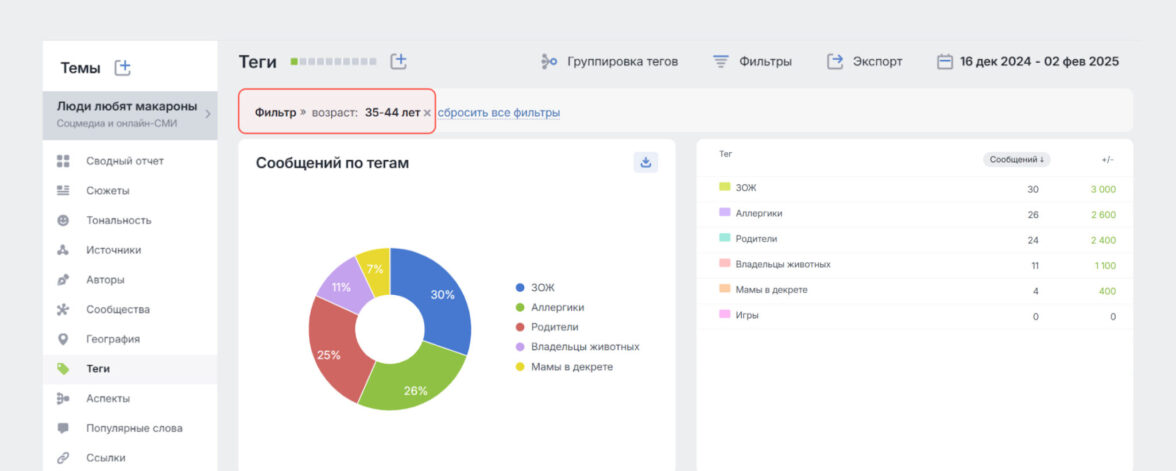
Task: Open Группировка тегов
Action: point(609,61)
